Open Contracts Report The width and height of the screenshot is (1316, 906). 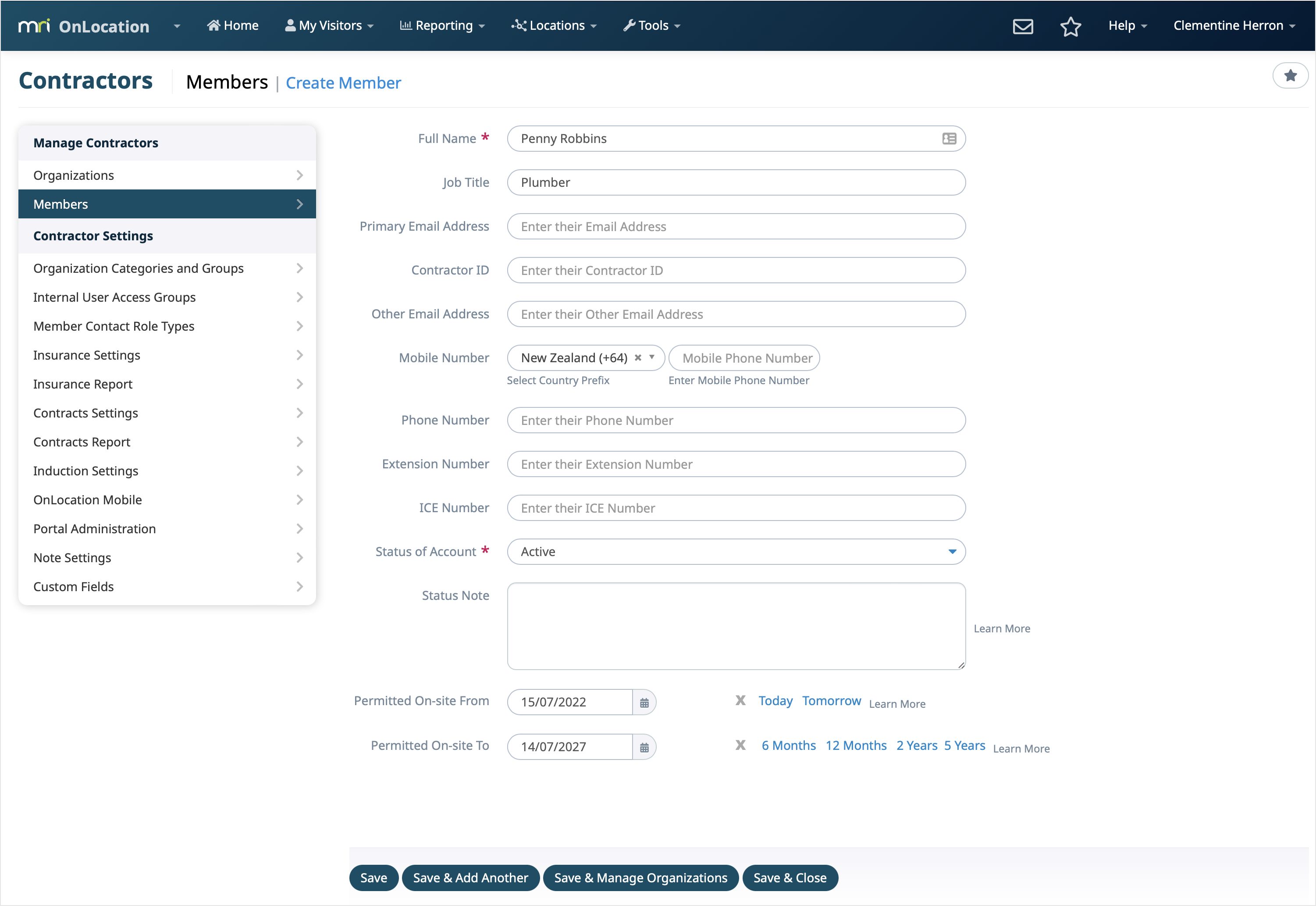pyautogui.click(x=167, y=442)
